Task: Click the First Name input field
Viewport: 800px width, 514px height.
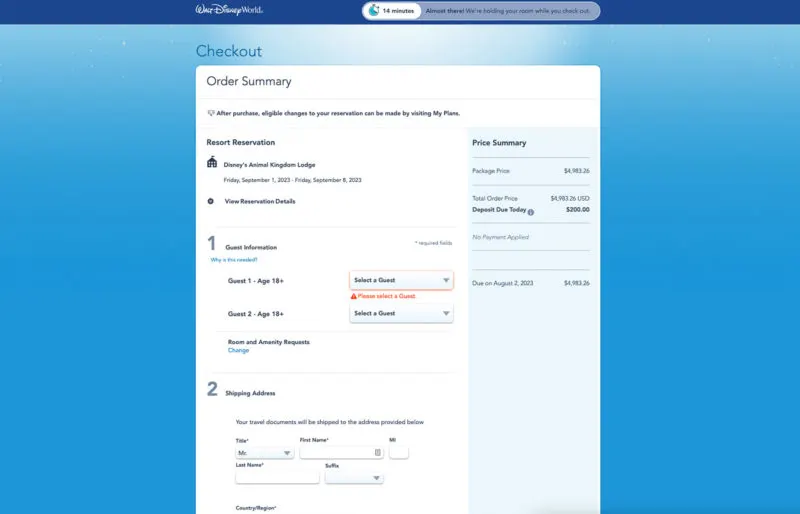Action: (341, 452)
